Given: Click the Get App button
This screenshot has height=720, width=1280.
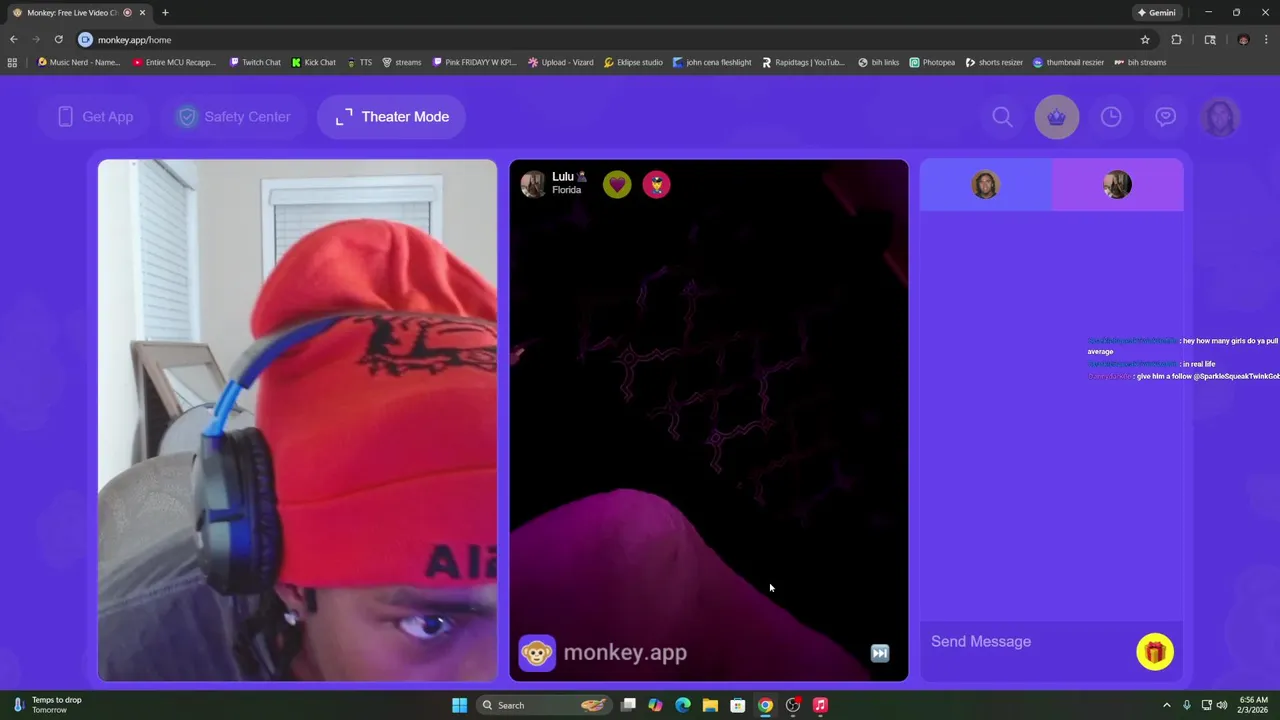Looking at the screenshot, I should coord(96,117).
